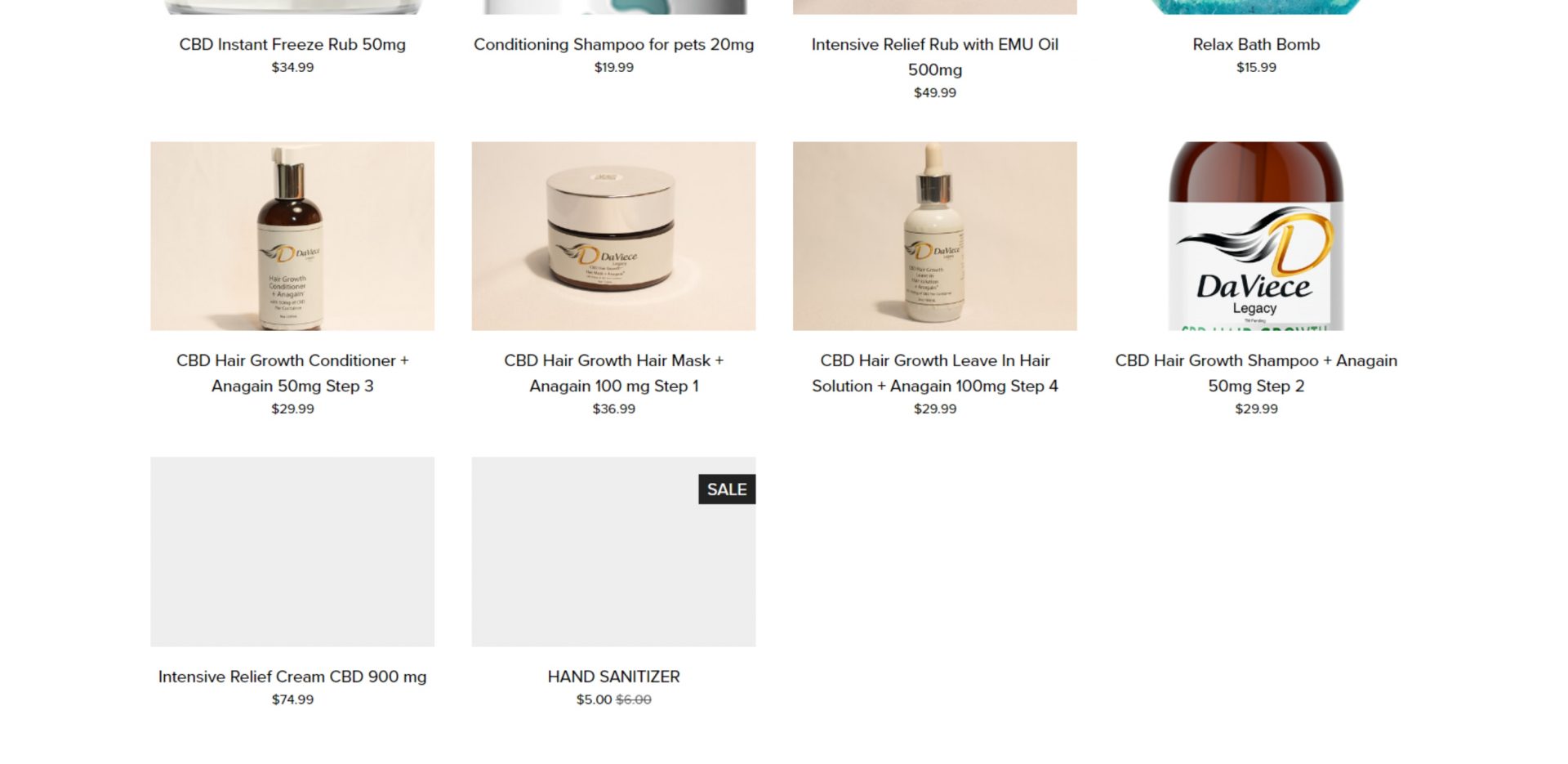Open HAND SANITIZER product title
This screenshot has width=1568, height=764.
tap(613, 677)
